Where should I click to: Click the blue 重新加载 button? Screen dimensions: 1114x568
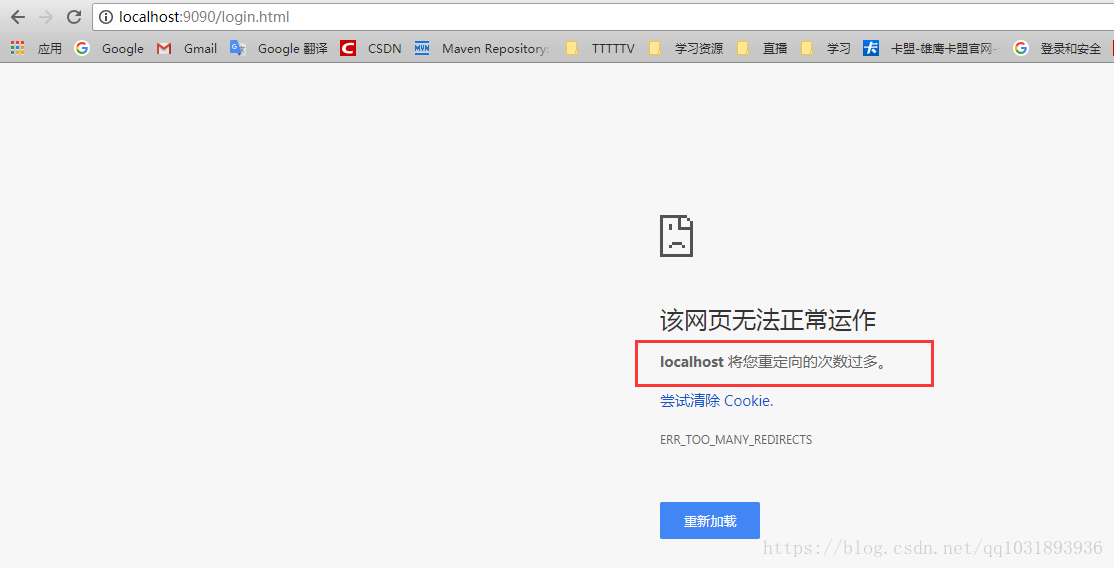coord(710,520)
